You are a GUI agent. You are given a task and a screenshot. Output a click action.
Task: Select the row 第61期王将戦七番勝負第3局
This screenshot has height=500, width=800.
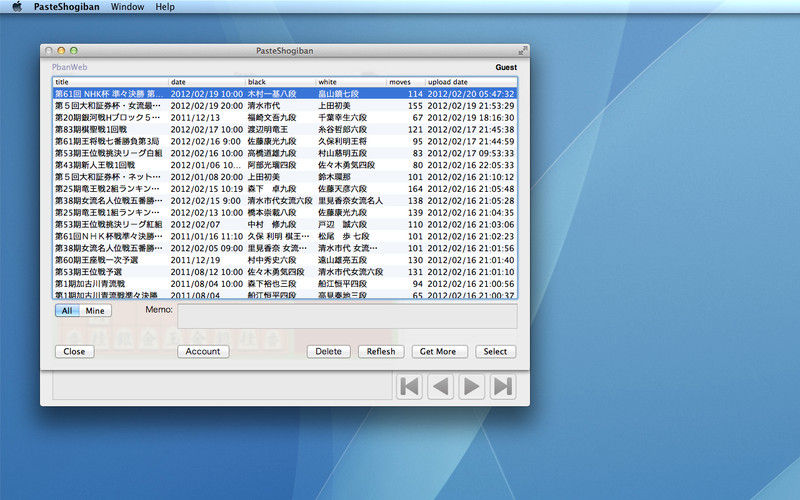(285, 141)
